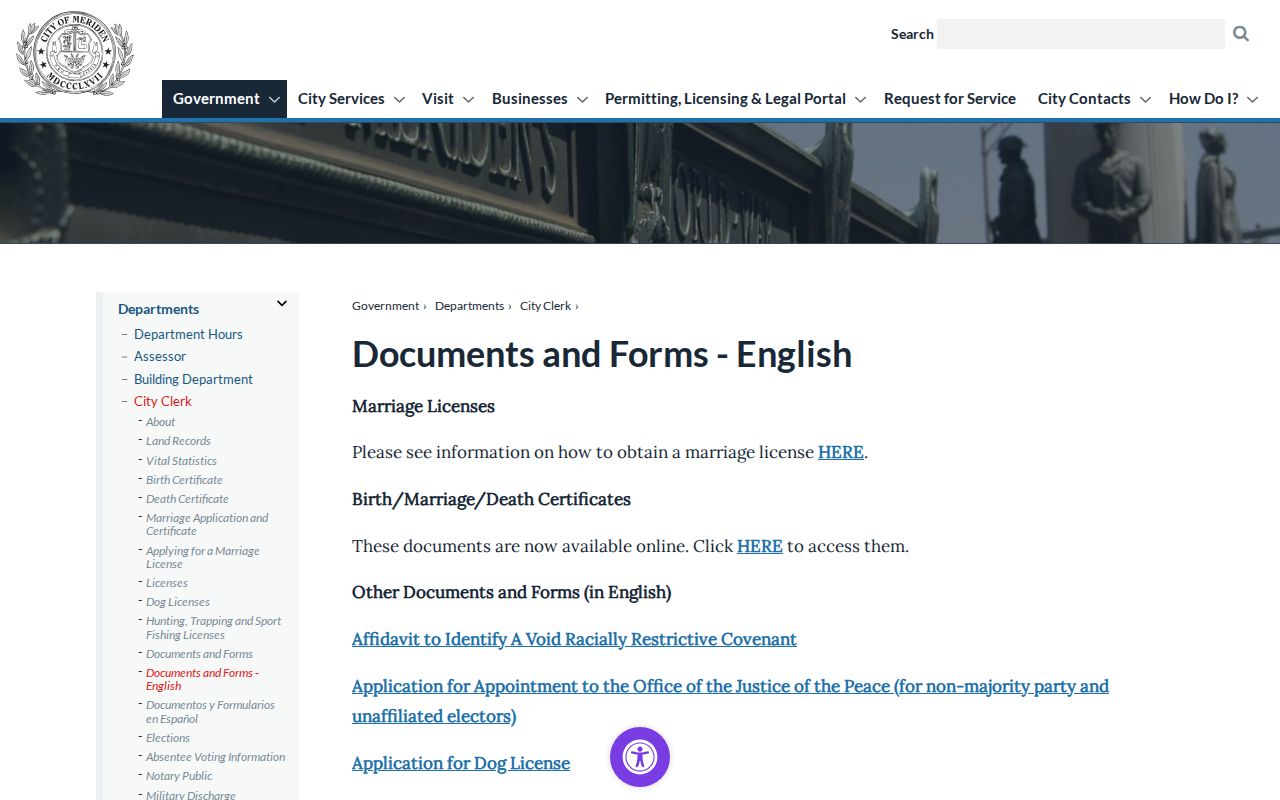The height and width of the screenshot is (800, 1280).
Task: Click the City Clerk breadcrumb
Action: click(x=545, y=306)
